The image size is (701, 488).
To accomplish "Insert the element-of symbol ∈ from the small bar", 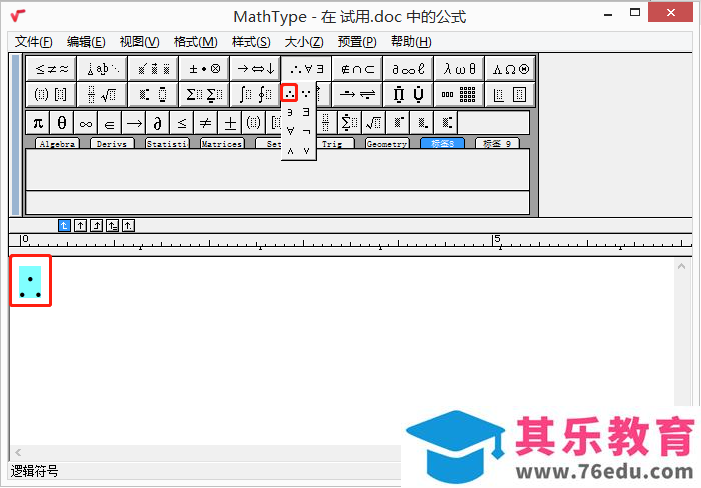I will click(110, 123).
